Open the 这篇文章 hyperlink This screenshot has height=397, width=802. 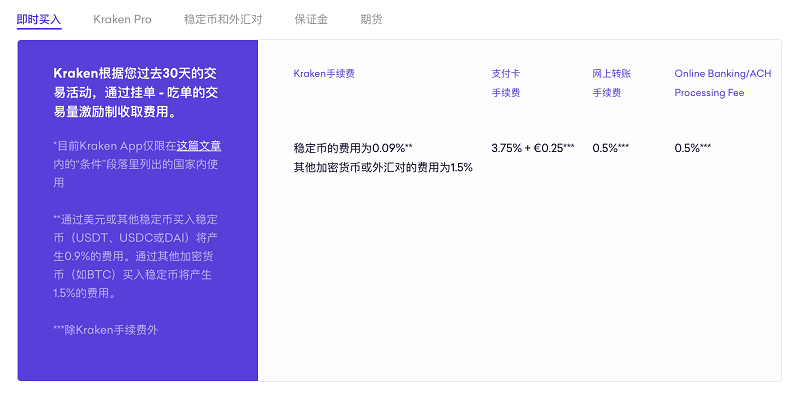(199, 146)
